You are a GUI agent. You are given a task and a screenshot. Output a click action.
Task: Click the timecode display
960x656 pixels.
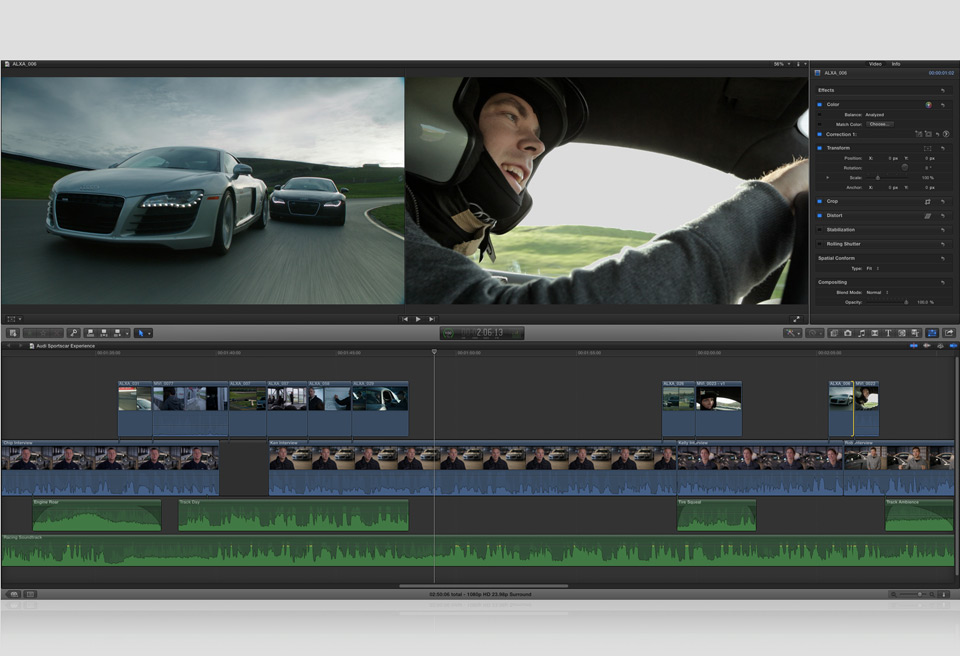[482, 333]
